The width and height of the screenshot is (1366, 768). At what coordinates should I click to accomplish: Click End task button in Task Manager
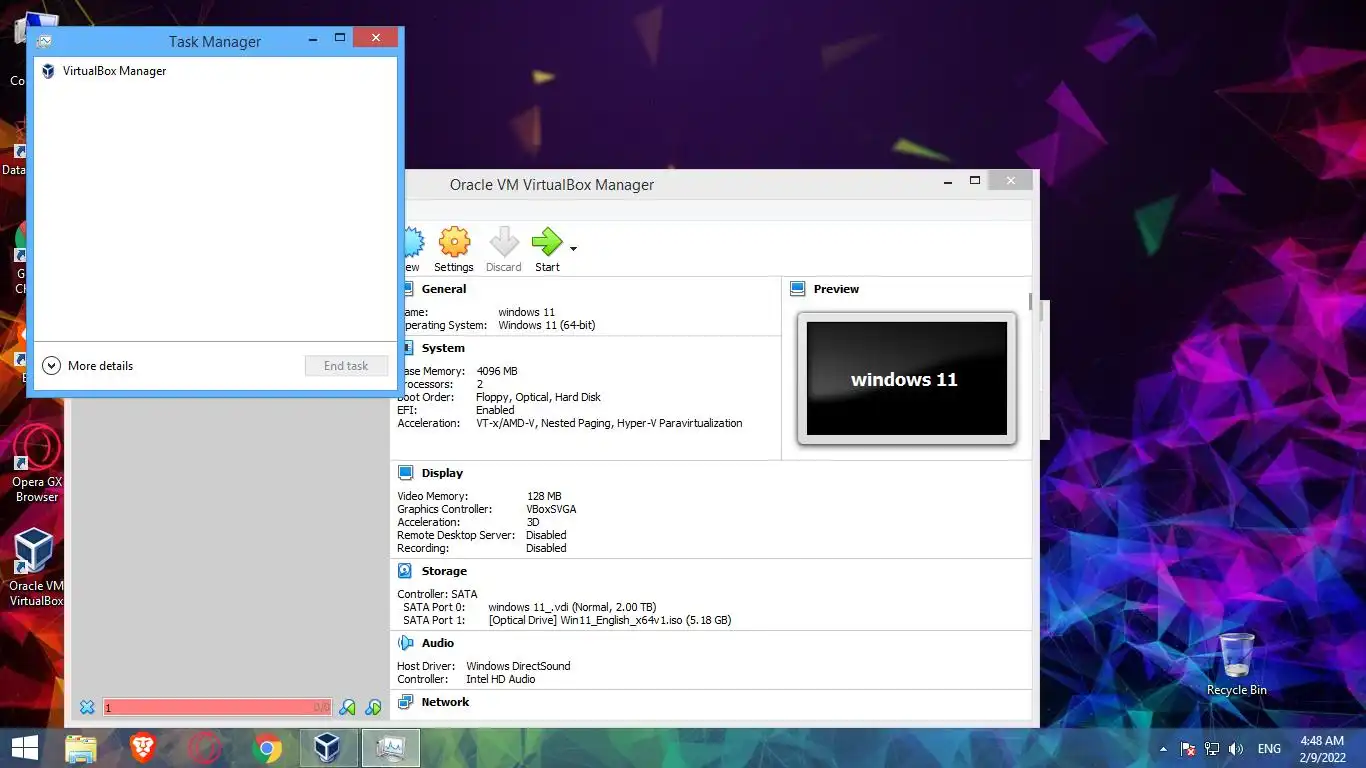346,366
